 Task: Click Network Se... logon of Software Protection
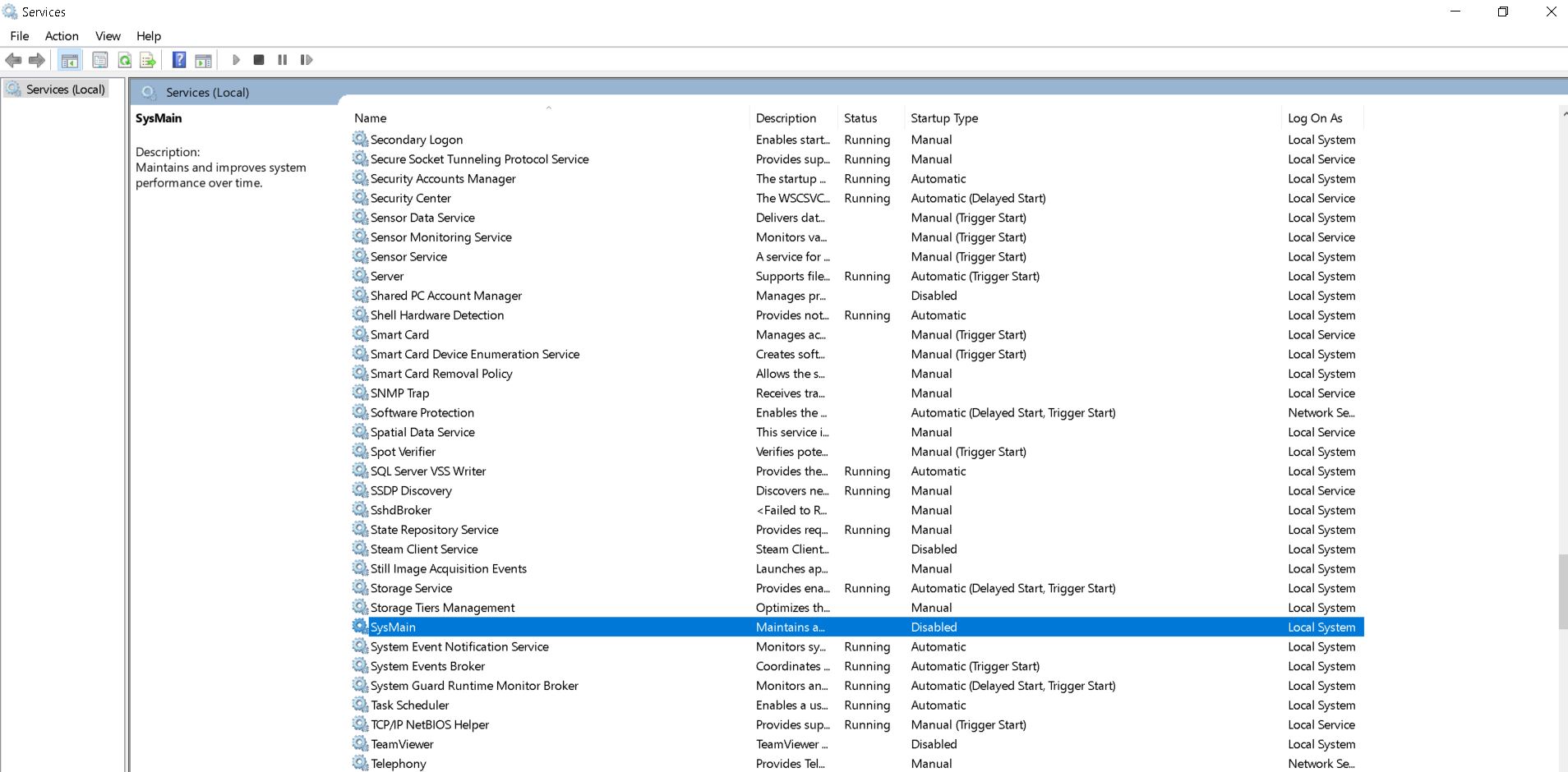1321,413
